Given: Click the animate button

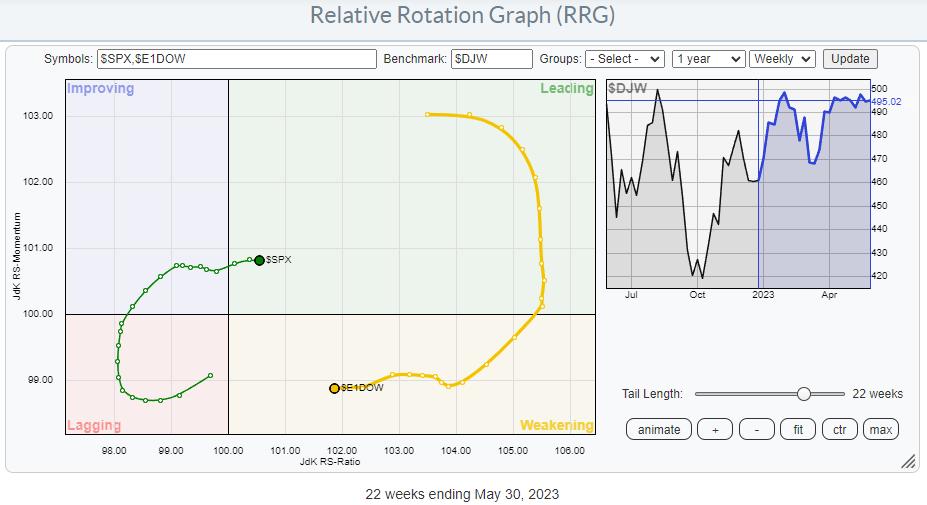Looking at the screenshot, I should pos(659,429).
